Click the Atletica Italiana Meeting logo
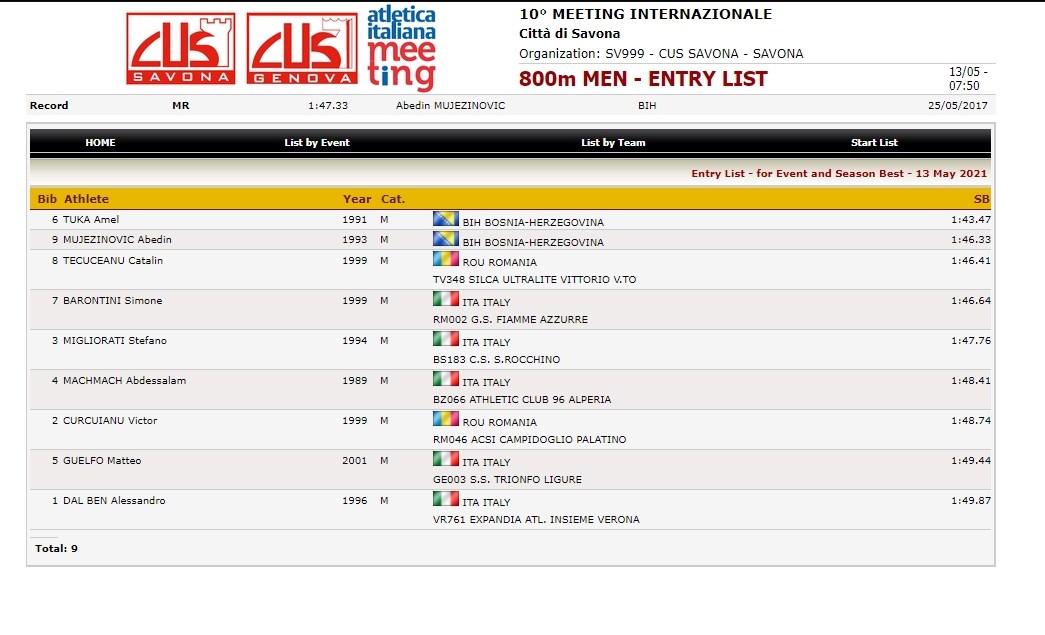This screenshot has width=1045, height=635. 401,48
